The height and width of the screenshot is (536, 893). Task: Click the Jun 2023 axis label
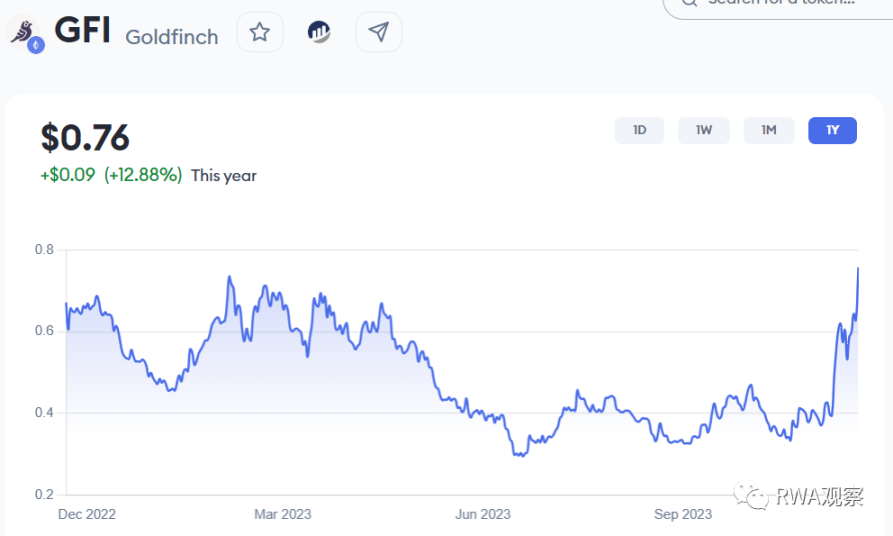pos(483,514)
